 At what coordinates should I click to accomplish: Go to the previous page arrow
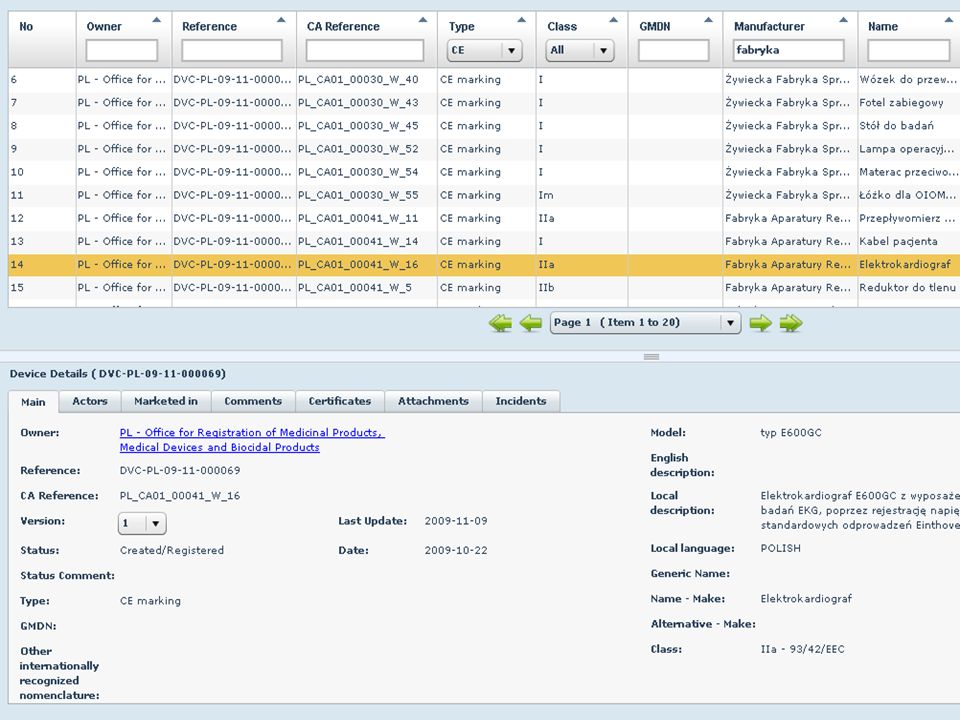pyautogui.click(x=530, y=323)
